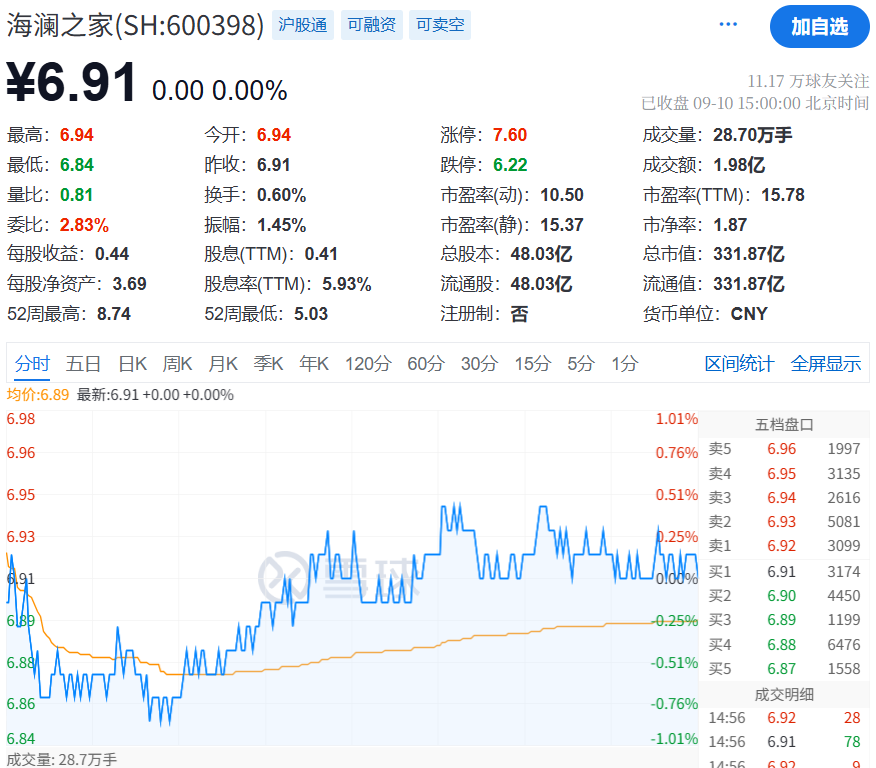Image resolution: width=876 pixels, height=768 pixels.
Task: Click 全屏显示 to show fullscreen chart
Action: coord(826,363)
